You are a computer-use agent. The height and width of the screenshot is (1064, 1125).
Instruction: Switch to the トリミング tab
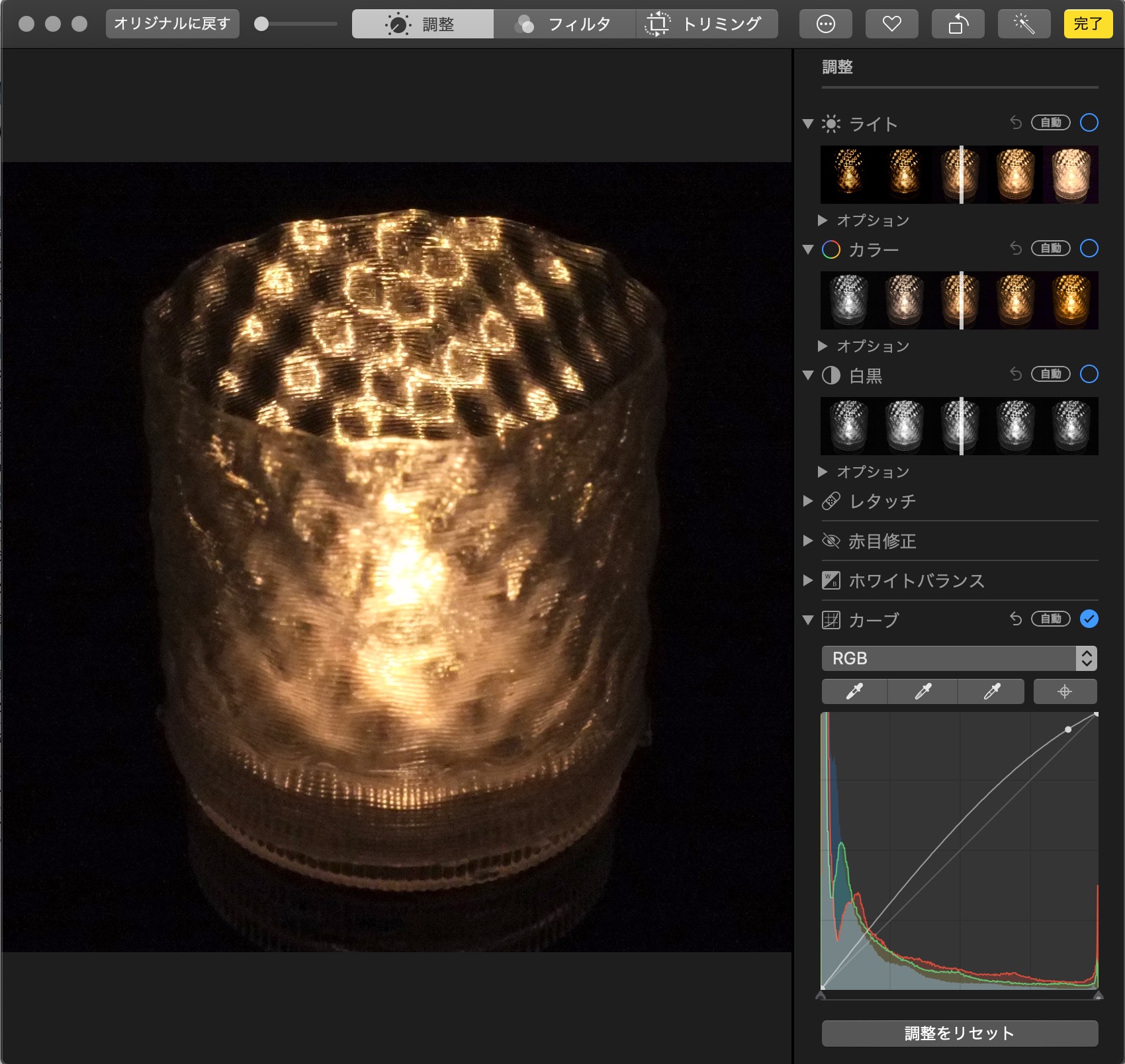click(x=706, y=24)
